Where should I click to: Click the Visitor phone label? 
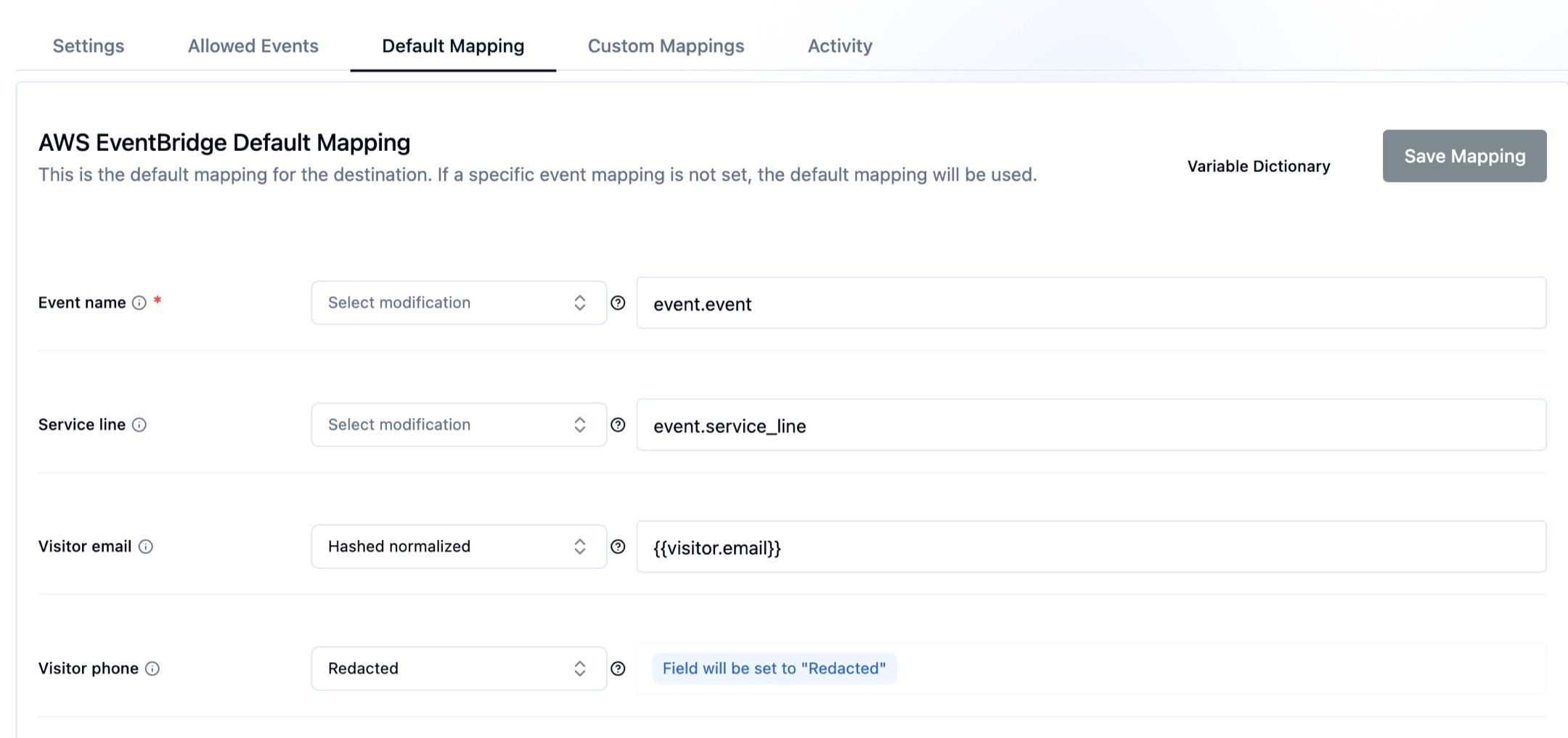(x=89, y=668)
